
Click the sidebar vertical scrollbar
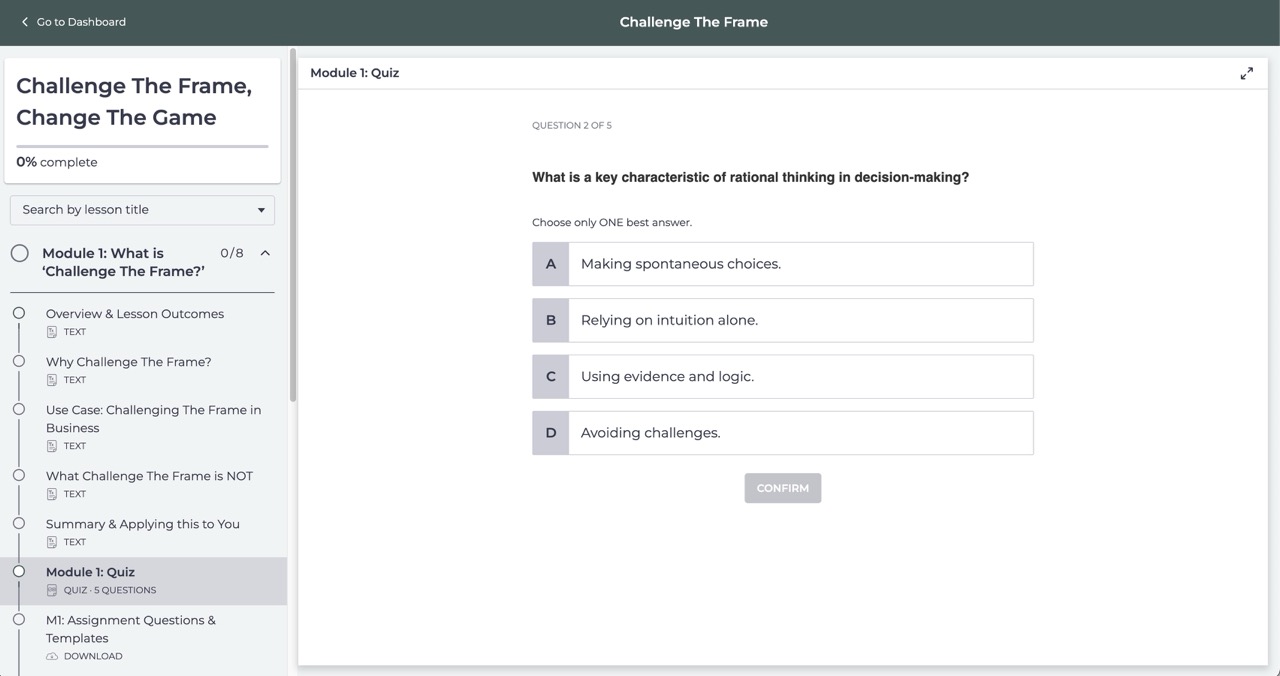[x=293, y=225]
